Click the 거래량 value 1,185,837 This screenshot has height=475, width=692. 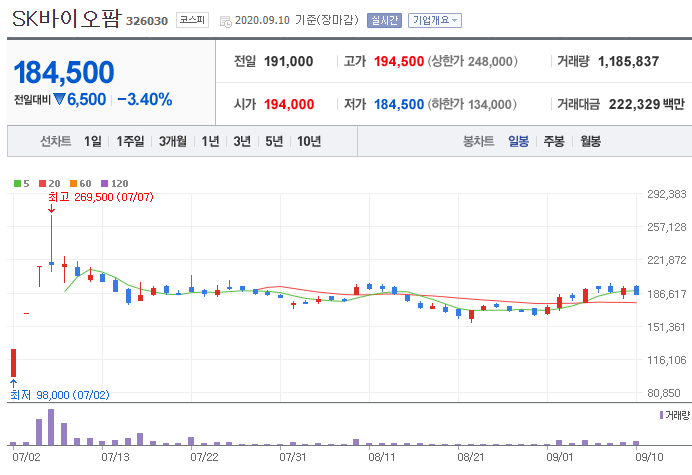[x=628, y=61]
